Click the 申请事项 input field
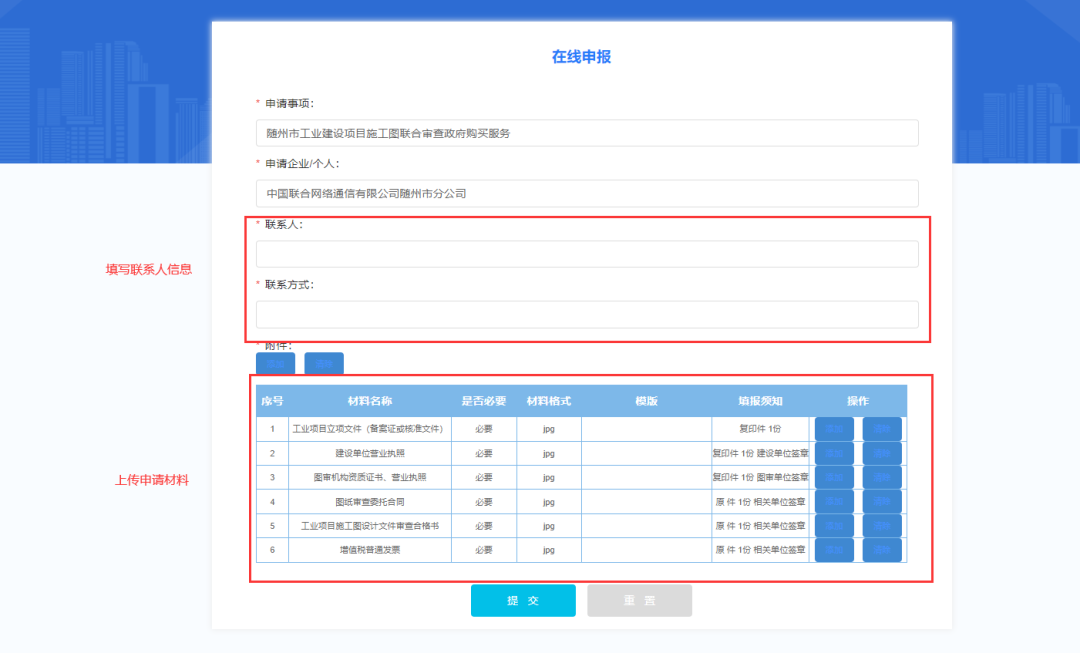 (x=587, y=133)
